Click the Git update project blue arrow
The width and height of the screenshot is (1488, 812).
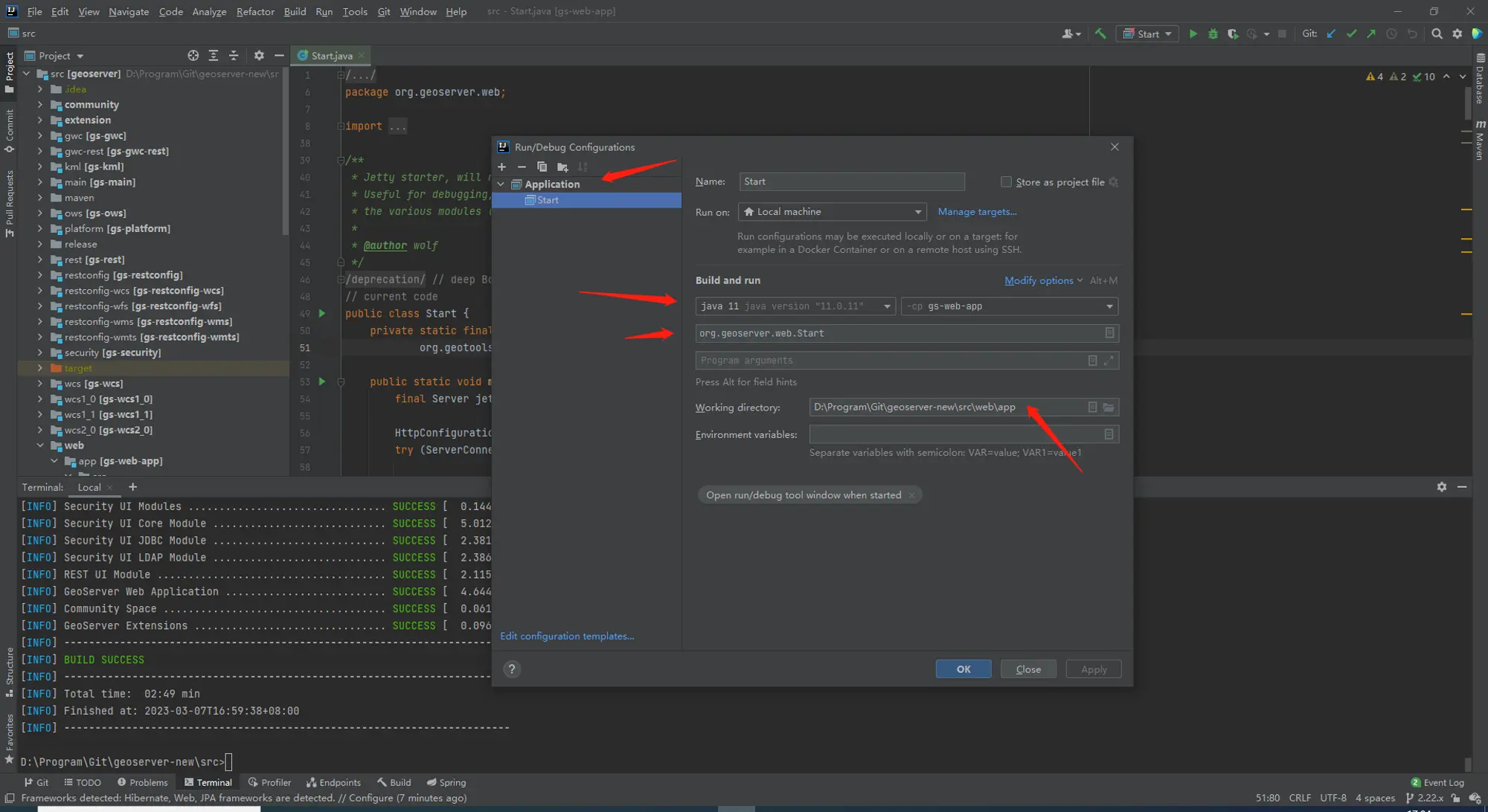[x=1331, y=33]
